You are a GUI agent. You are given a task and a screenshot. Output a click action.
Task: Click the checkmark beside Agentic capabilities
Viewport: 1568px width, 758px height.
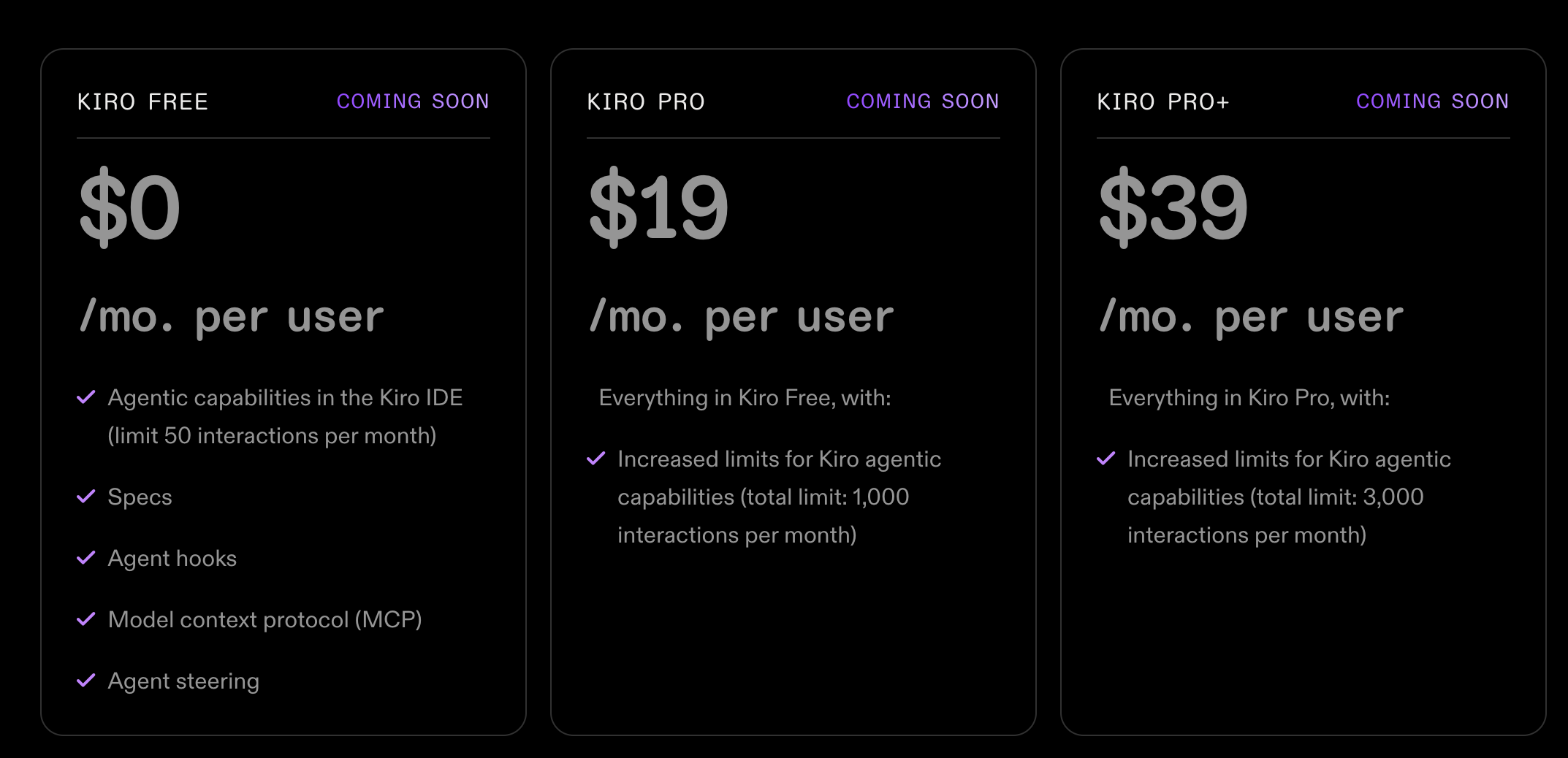tap(86, 397)
